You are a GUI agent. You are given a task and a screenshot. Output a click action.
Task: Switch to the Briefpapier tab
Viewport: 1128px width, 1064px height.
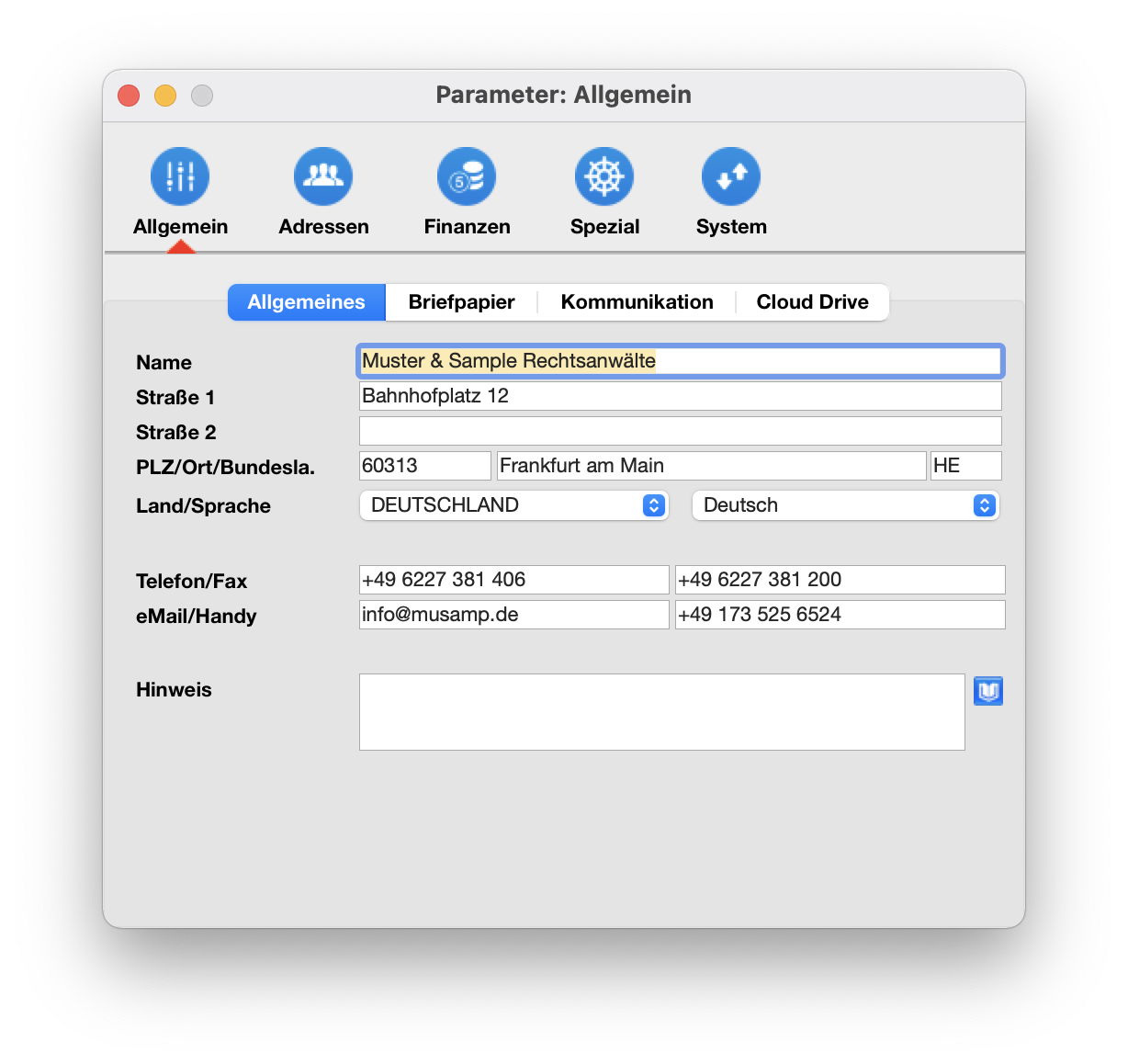(x=461, y=302)
